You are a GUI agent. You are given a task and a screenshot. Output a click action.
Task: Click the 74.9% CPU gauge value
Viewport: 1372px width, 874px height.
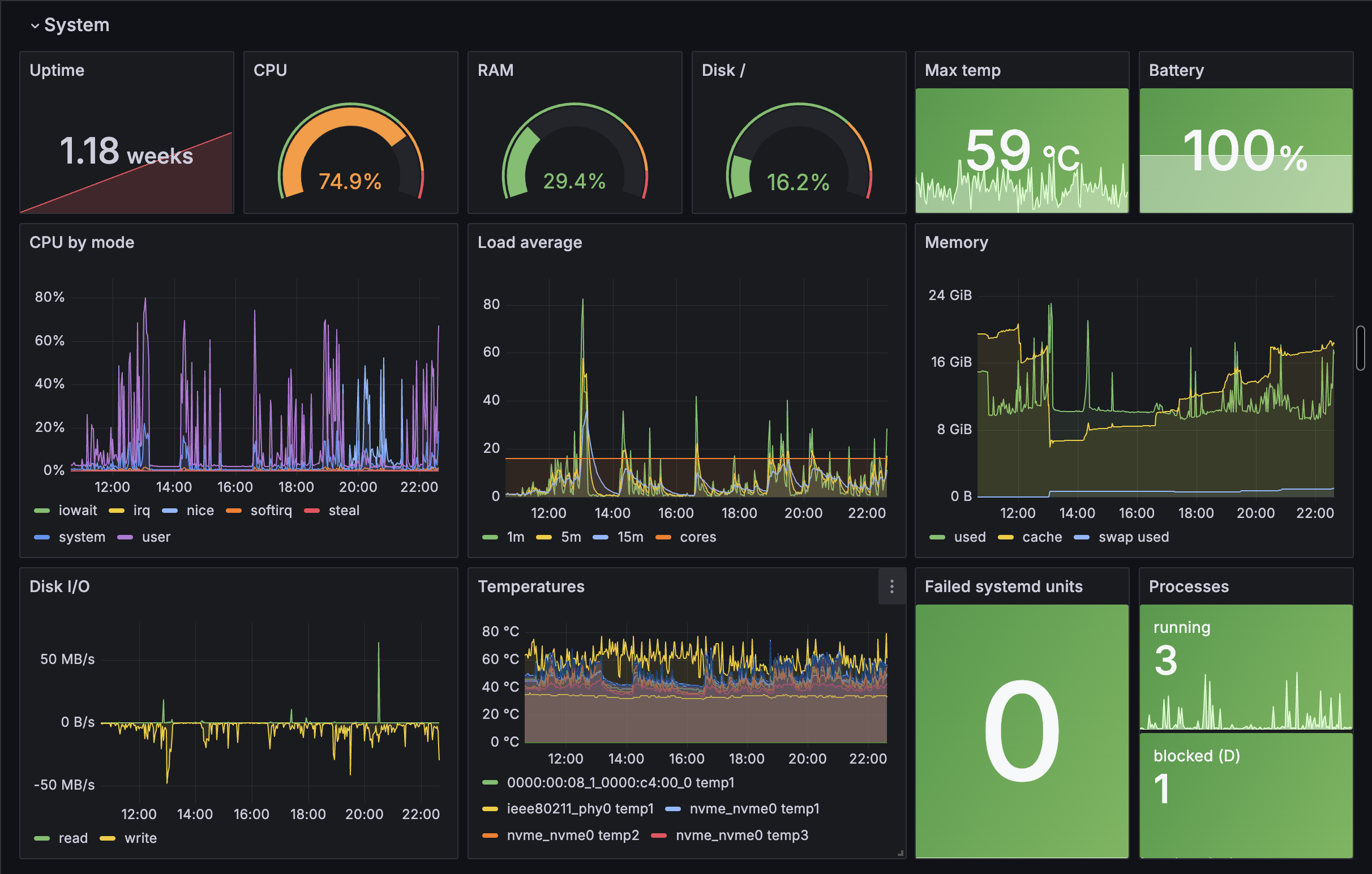click(x=350, y=182)
